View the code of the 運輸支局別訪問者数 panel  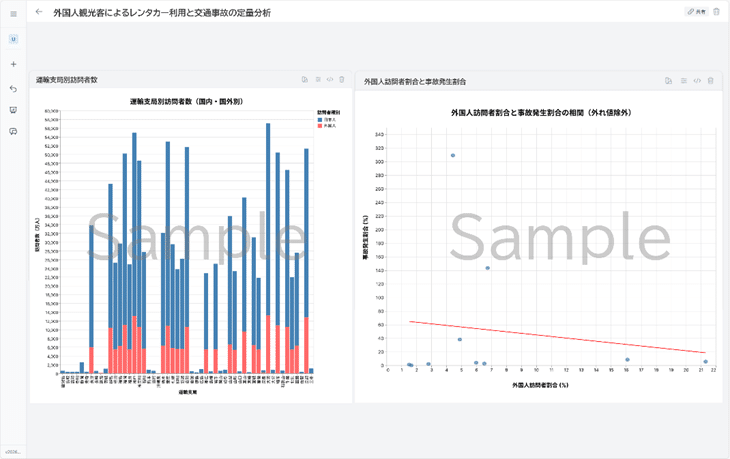coord(330,80)
